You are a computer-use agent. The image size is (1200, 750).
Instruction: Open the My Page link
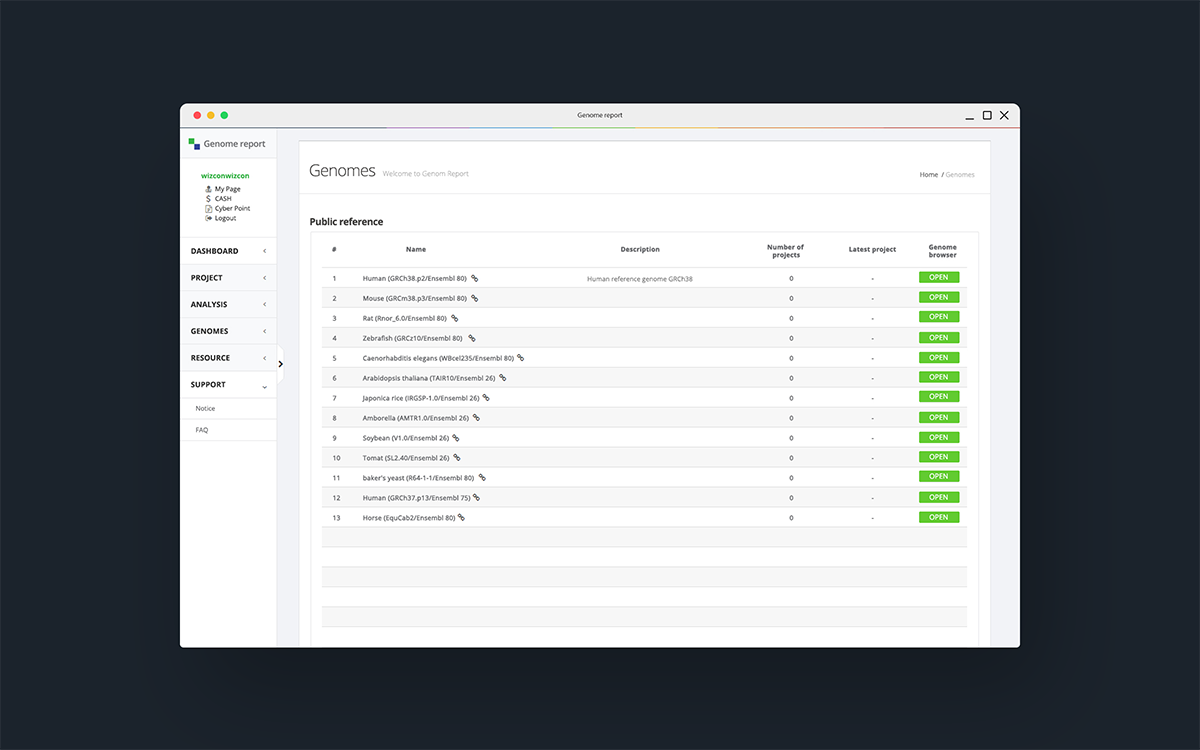pyautogui.click(x=227, y=189)
